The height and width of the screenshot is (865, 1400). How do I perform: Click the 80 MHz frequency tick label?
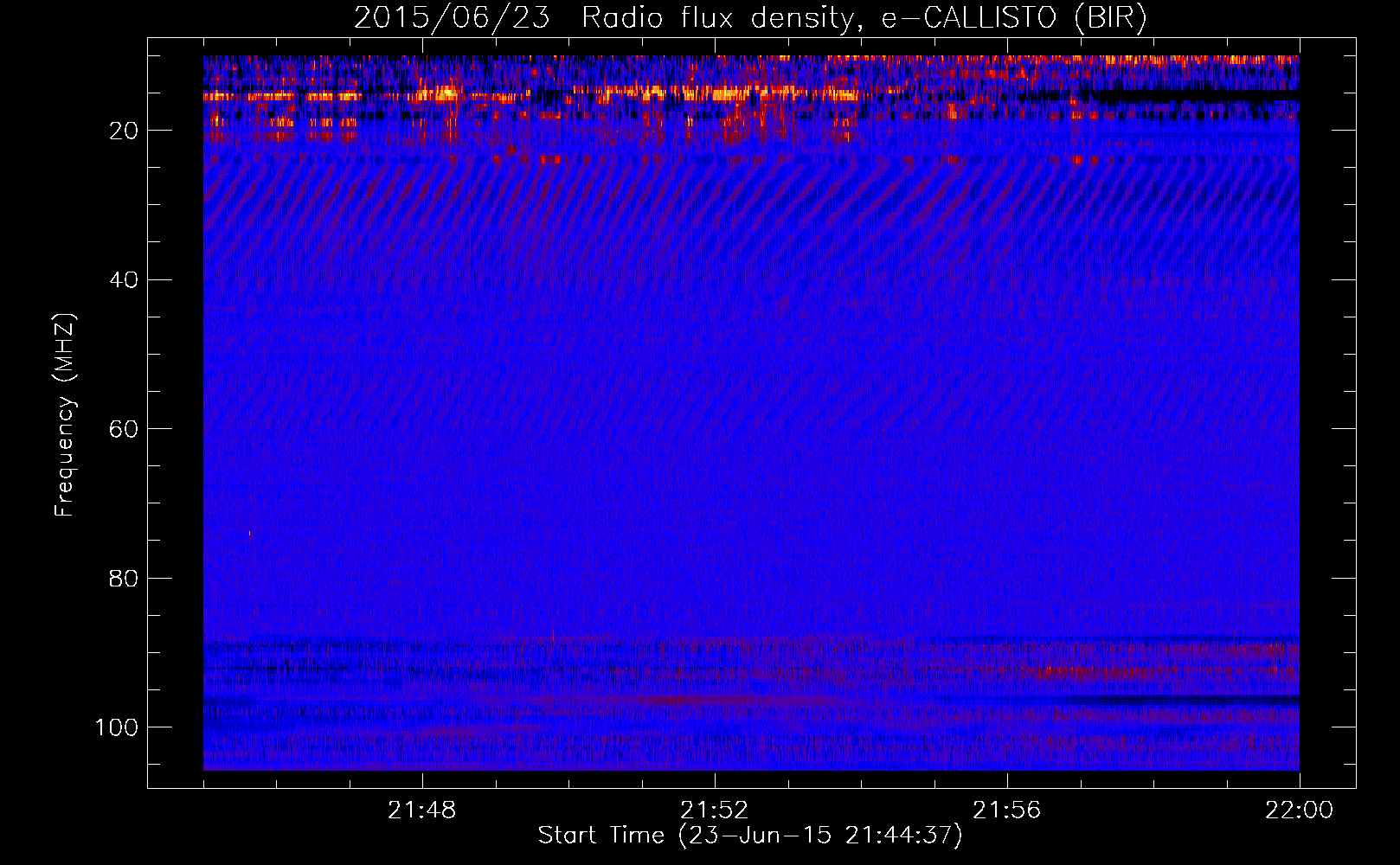[x=125, y=578]
